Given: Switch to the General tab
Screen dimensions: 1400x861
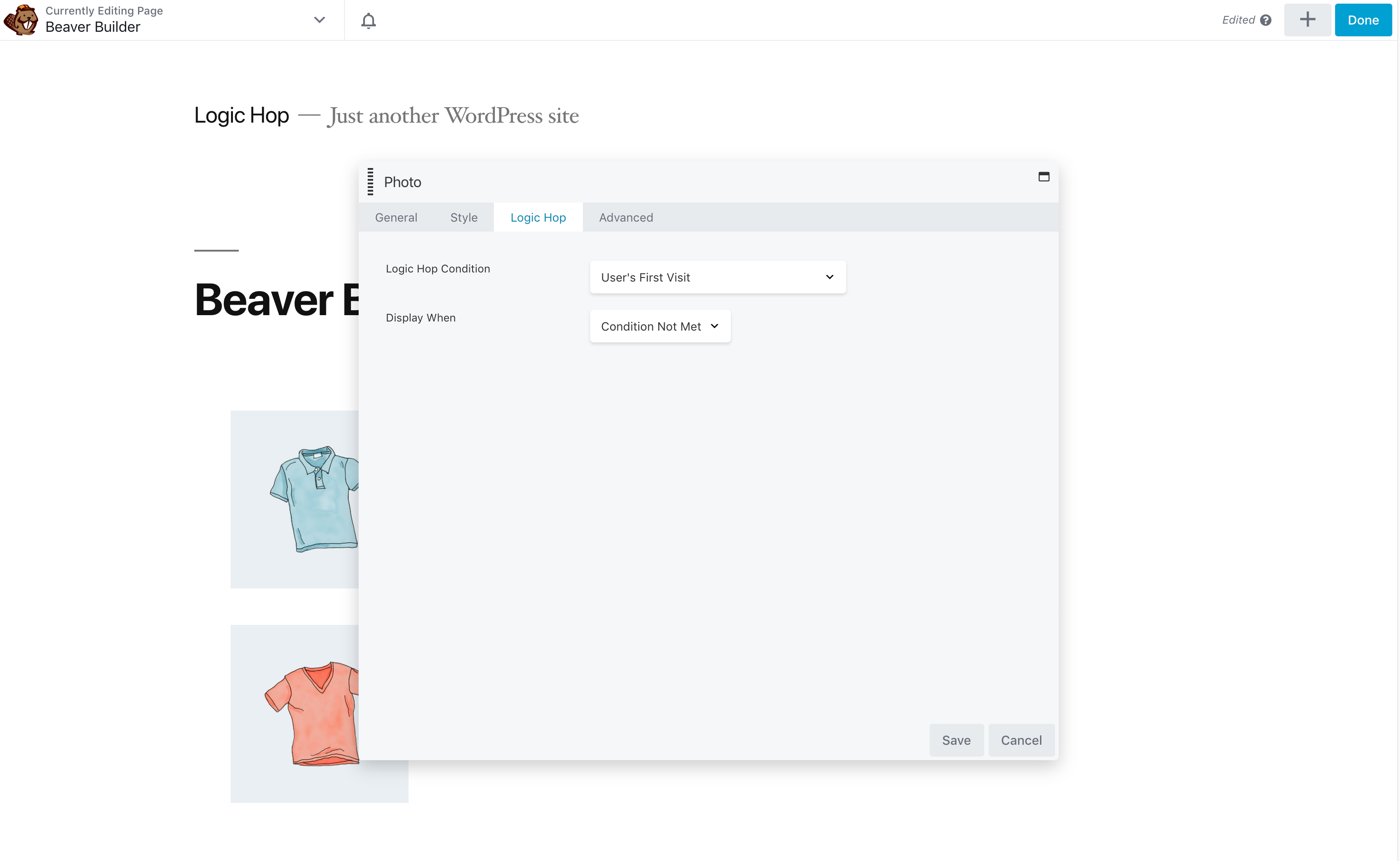Looking at the screenshot, I should pos(396,218).
